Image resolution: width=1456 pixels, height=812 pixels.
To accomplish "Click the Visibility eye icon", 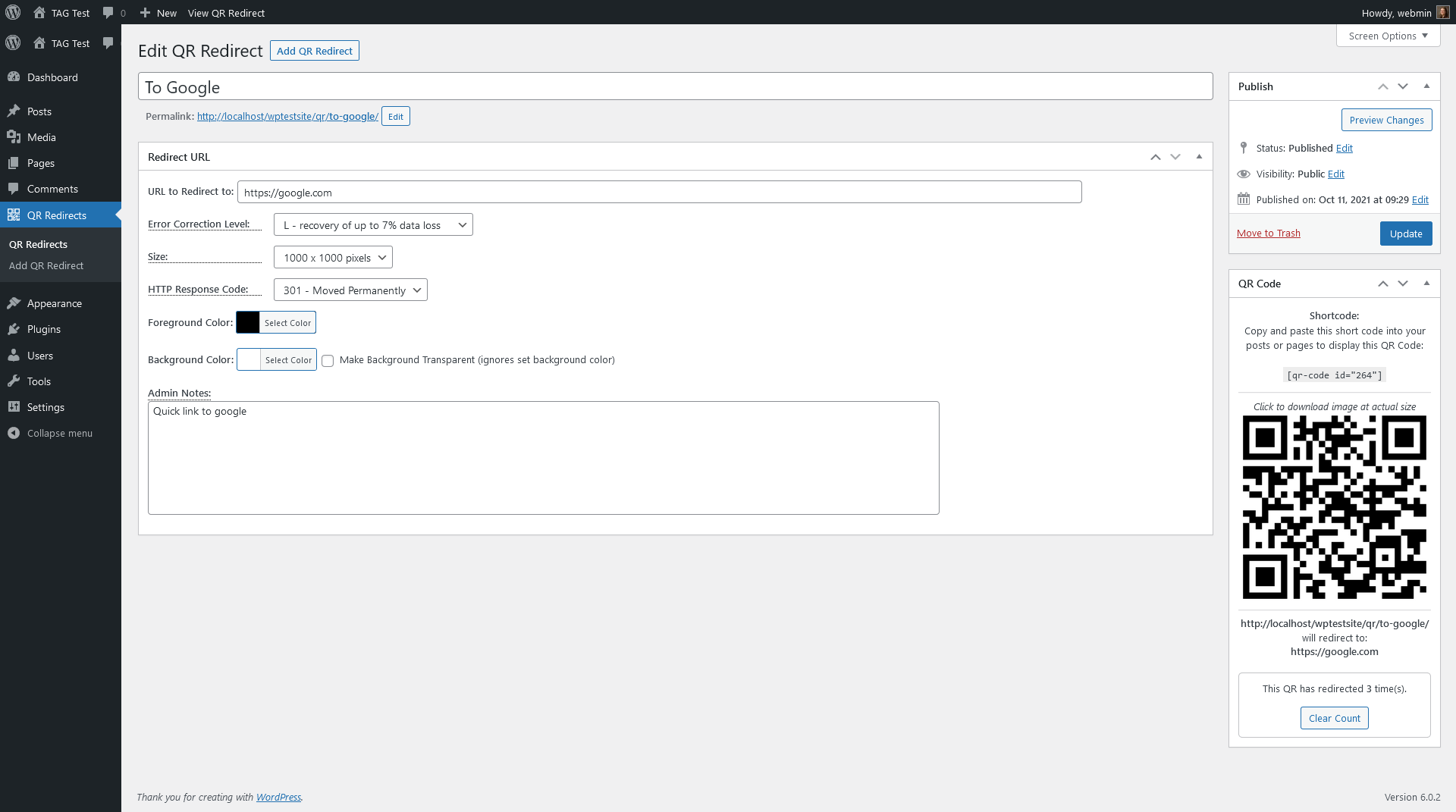I will click(x=1244, y=174).
